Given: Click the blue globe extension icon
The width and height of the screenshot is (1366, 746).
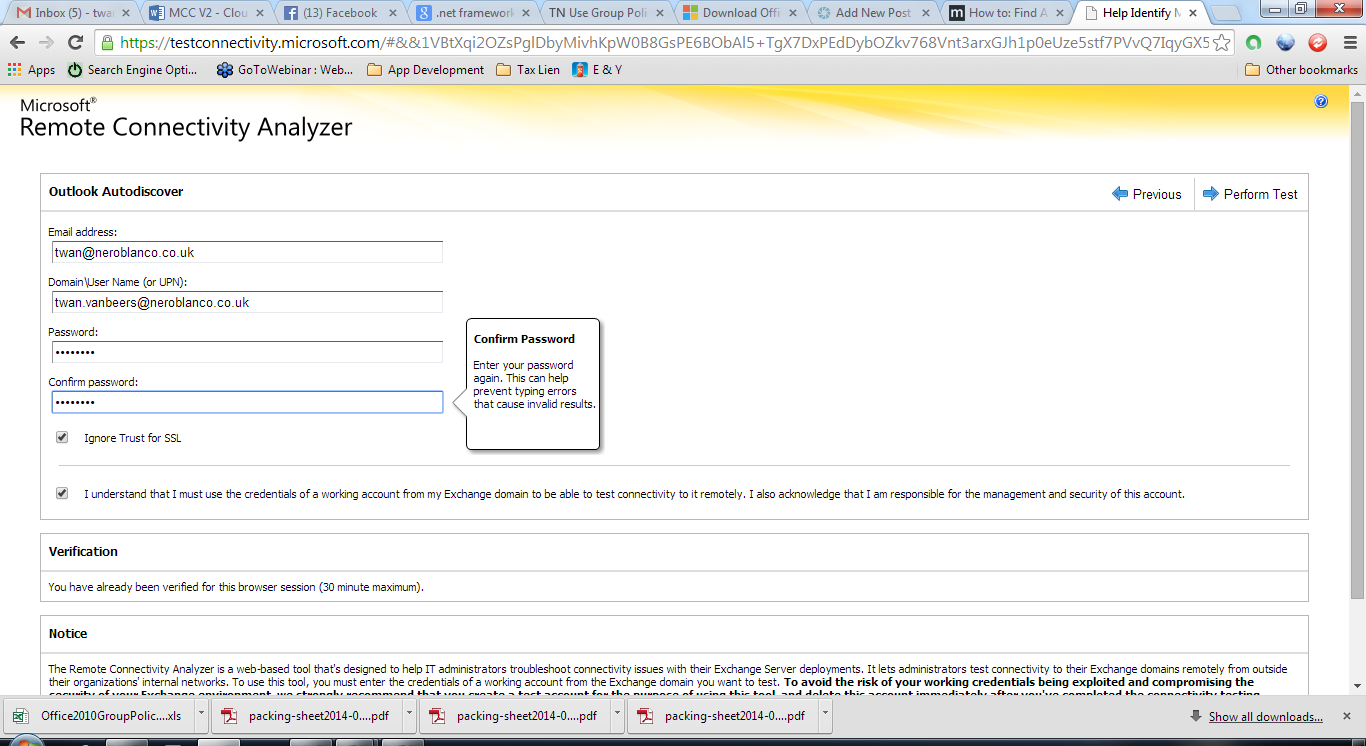Looking at the screenshot, I should [x=1286, y=43].
